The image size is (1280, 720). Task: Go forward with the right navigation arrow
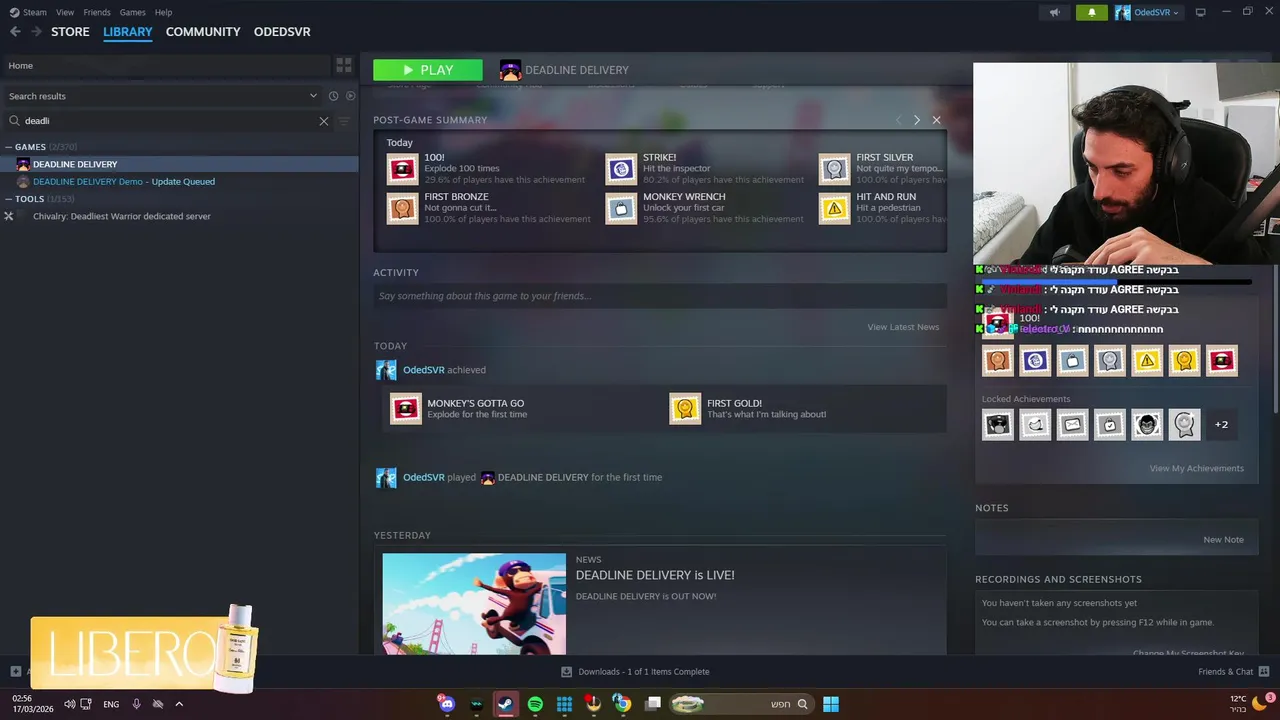[x=36, y=32]
